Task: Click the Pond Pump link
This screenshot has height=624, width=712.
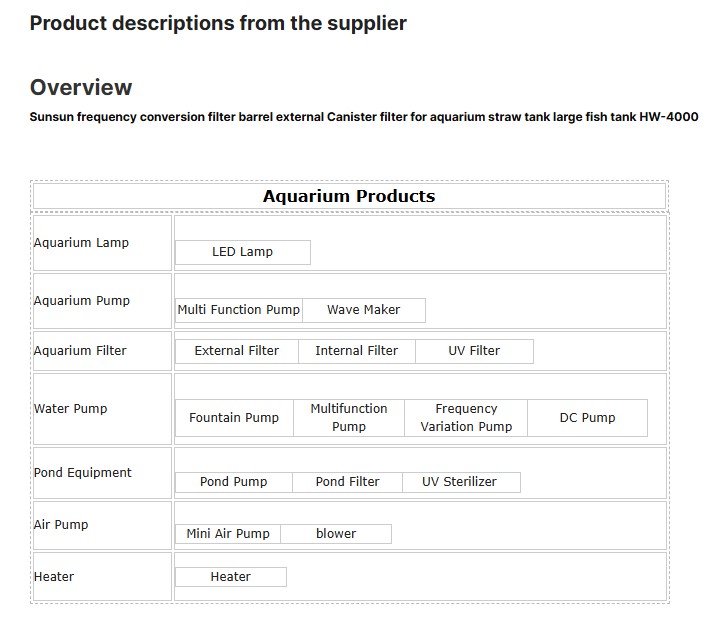Action: pyautogui.click(x=233, y=482)
